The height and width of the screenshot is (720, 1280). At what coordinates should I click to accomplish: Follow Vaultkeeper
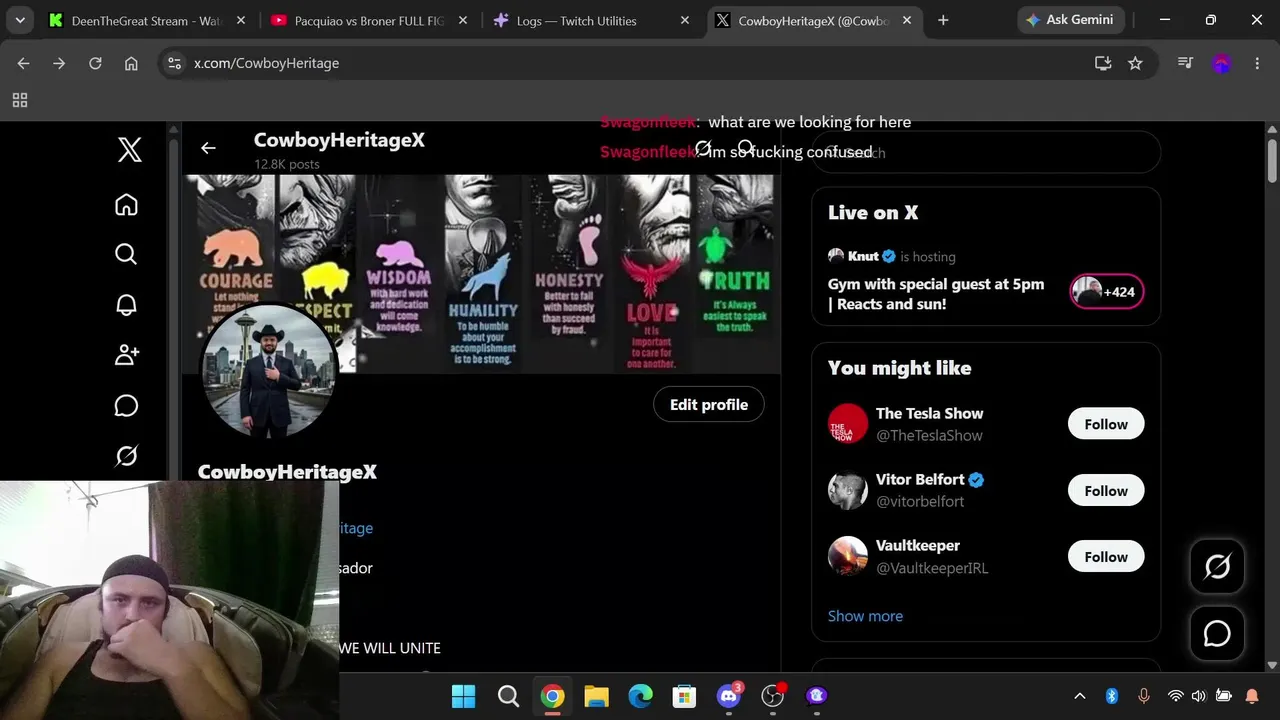pyautogui.click(x=1106, y=557)
